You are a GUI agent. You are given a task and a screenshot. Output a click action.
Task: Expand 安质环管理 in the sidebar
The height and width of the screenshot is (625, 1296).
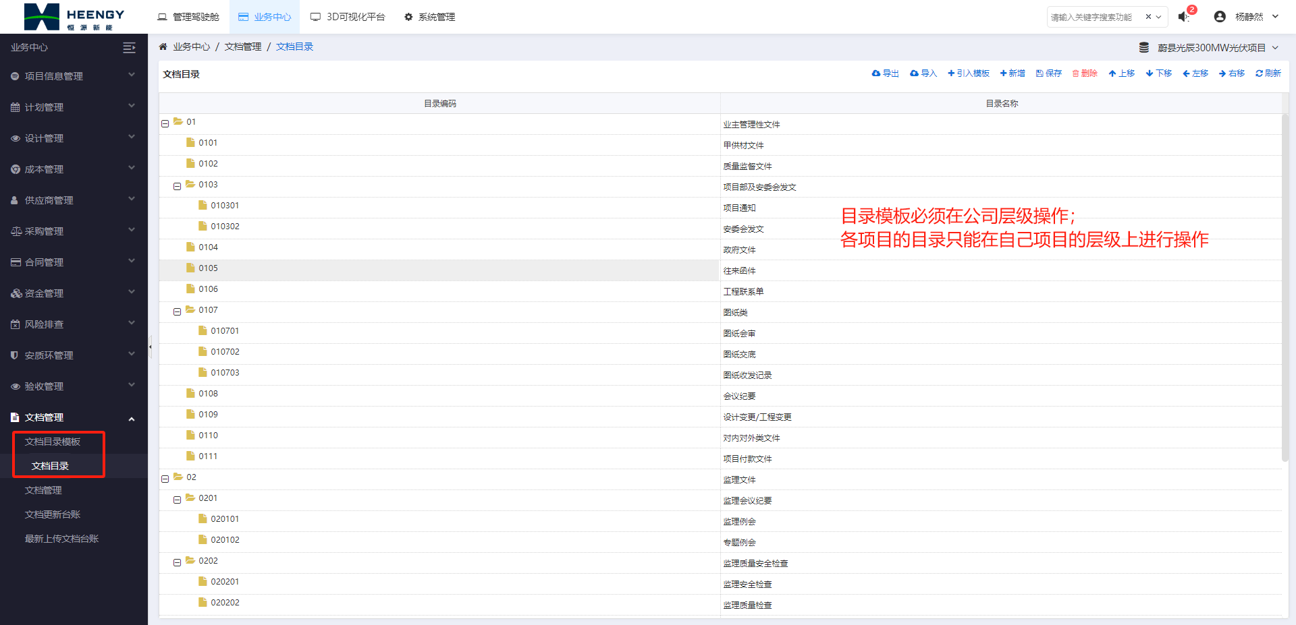pyautogui.click(x=74, y=355)
